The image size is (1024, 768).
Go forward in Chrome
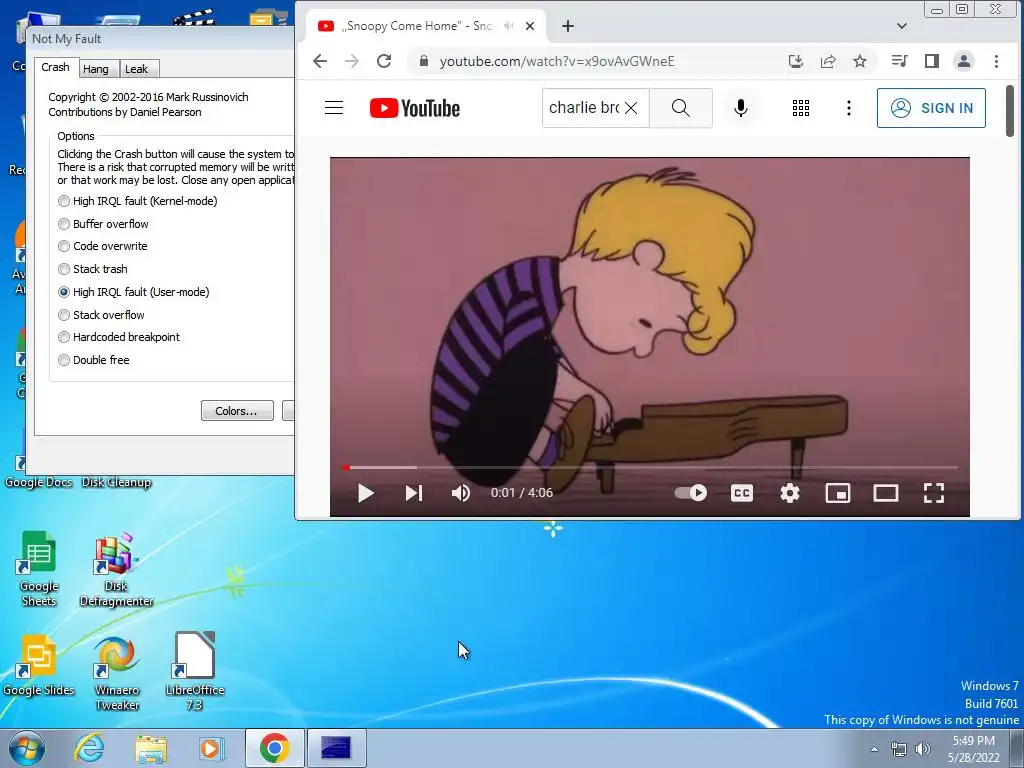352,61
